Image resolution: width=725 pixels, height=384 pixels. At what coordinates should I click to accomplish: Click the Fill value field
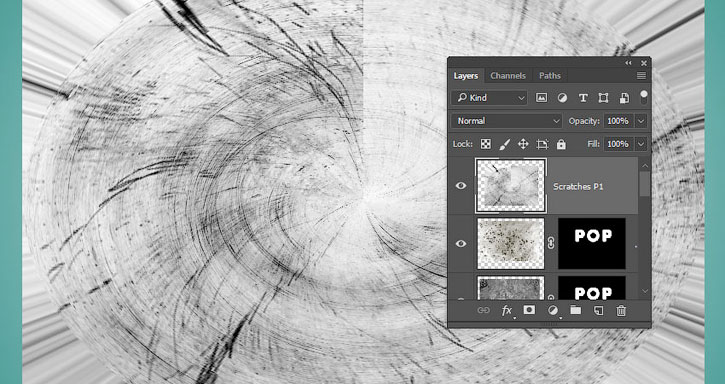pyautogui.click(x=618, y=144)
